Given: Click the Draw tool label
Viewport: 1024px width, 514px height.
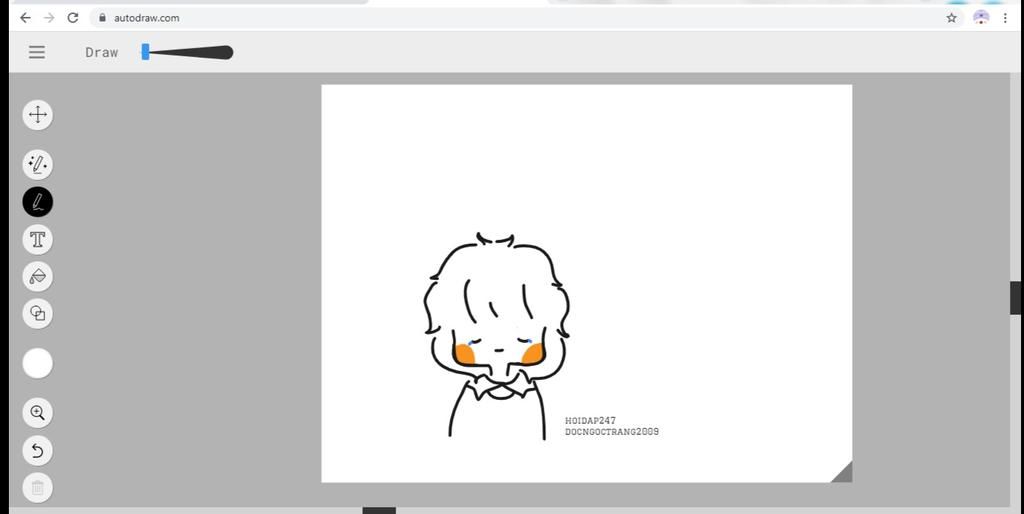Looking at the screenshot, I should click(x=102, y=52).
